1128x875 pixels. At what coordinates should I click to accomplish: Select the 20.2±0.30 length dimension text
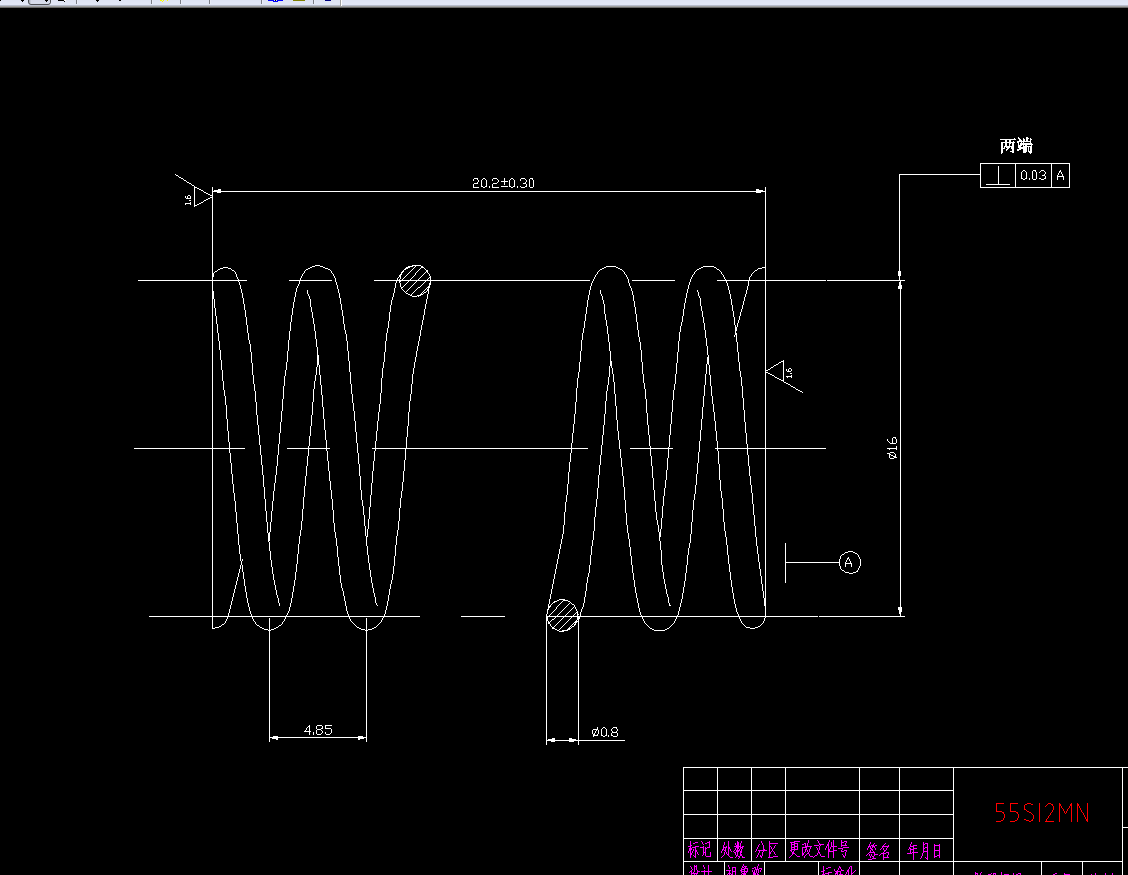tap(503, 183)
